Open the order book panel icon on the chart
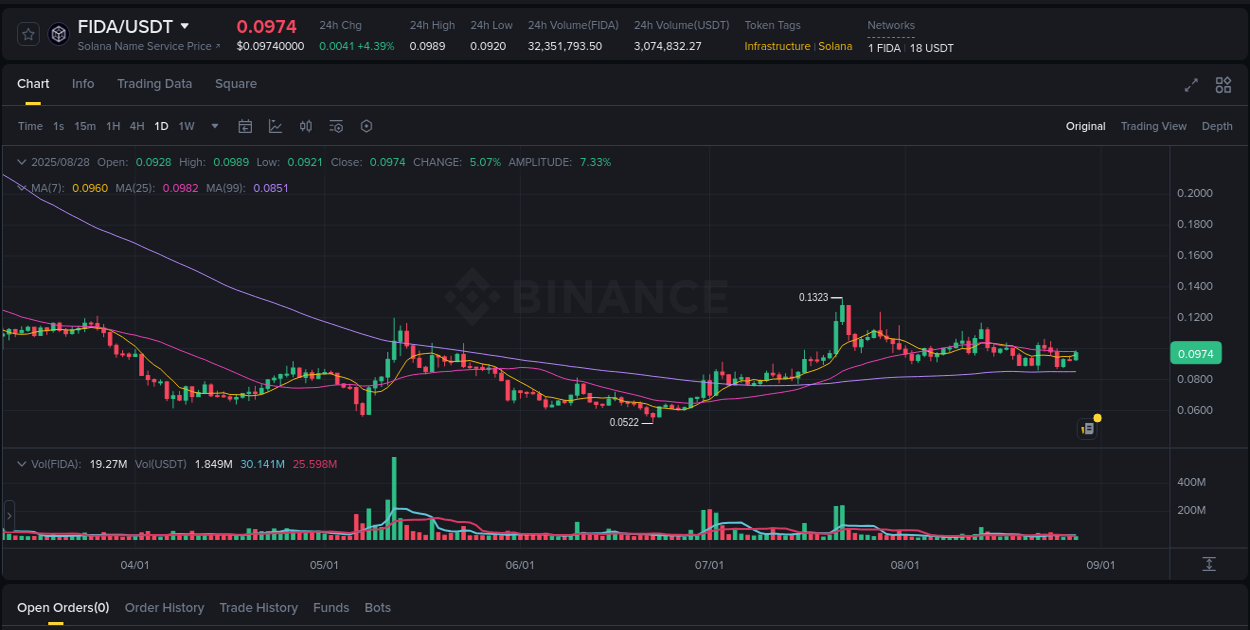 pyautogui.click(x=1087, y=428)
